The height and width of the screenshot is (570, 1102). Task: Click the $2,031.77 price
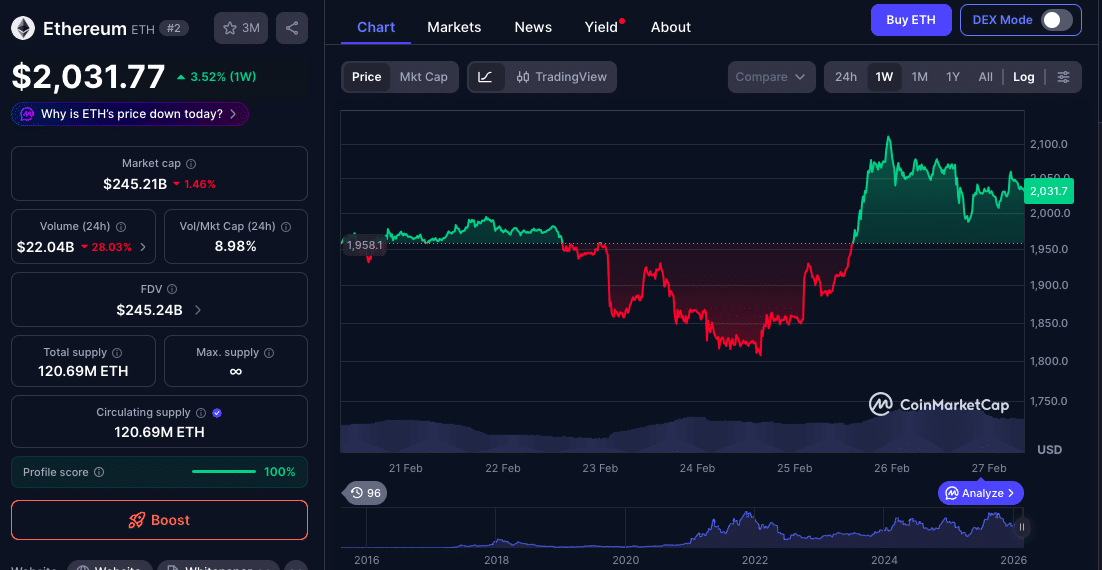(88, 76)
